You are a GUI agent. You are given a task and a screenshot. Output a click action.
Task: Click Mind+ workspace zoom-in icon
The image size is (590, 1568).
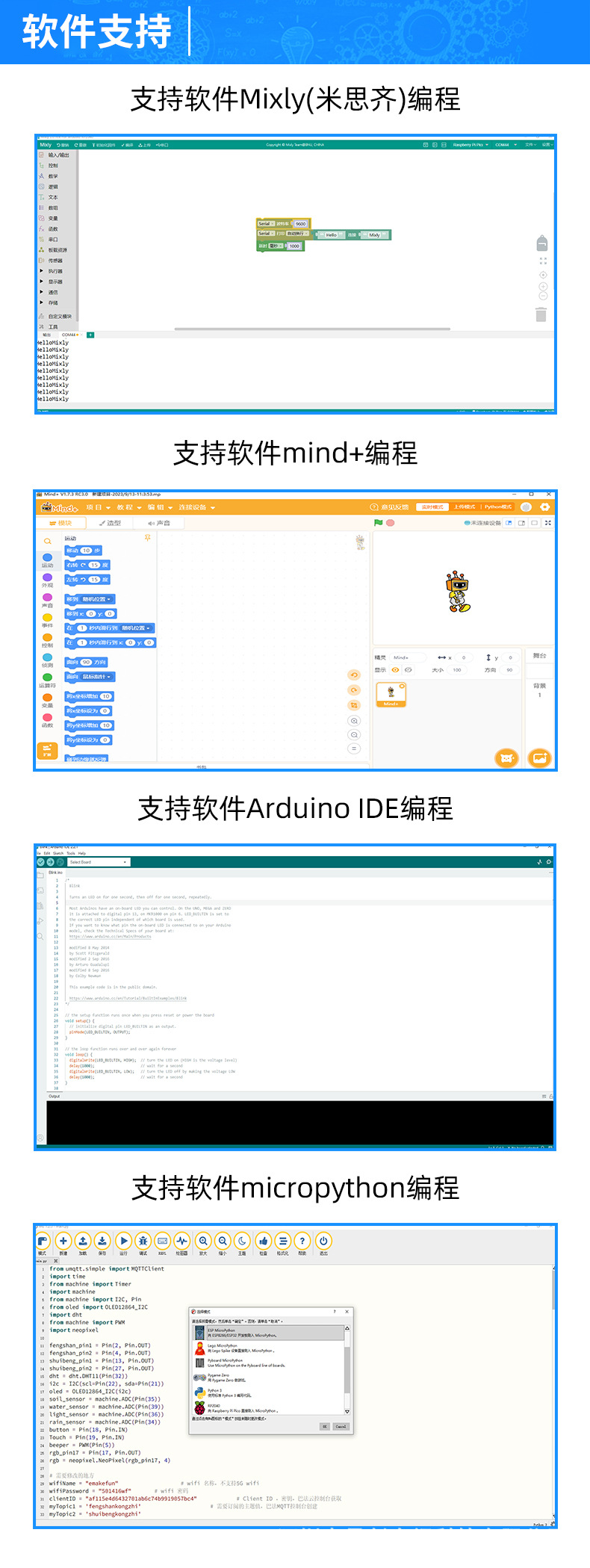[x=354, y=721]
